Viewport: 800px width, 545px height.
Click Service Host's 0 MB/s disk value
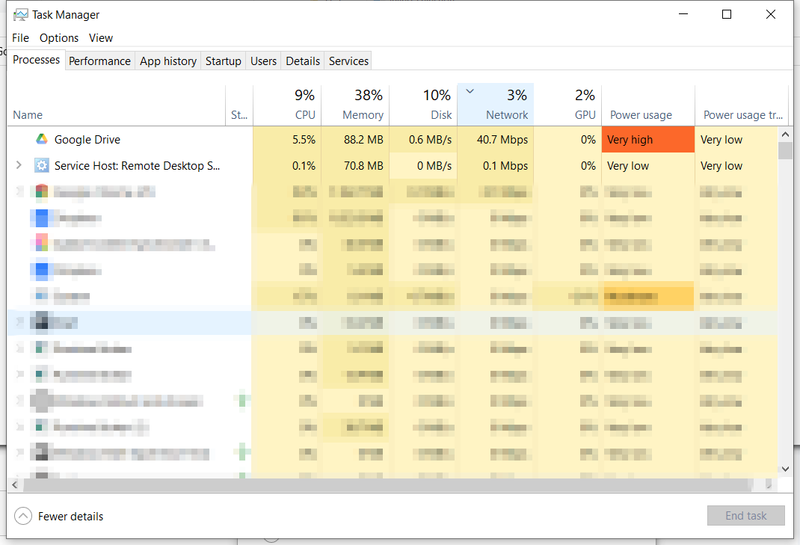(434, 166)
